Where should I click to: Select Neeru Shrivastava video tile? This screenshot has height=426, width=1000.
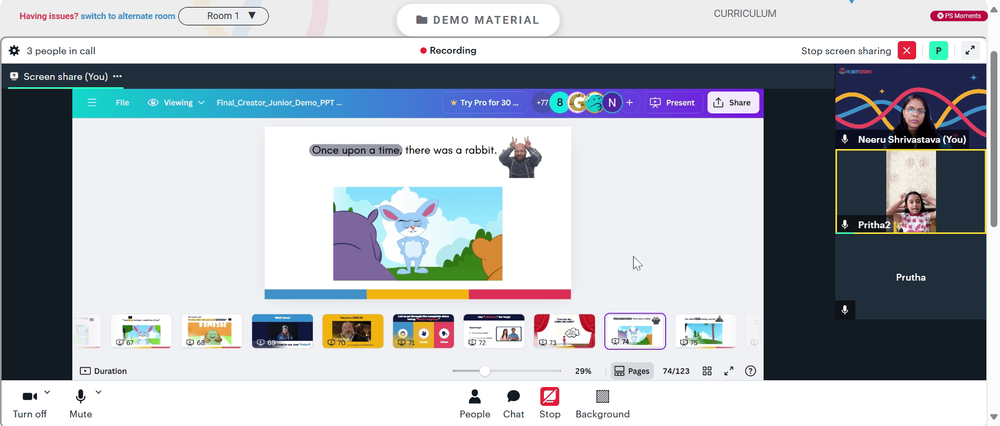pos(910,106)
